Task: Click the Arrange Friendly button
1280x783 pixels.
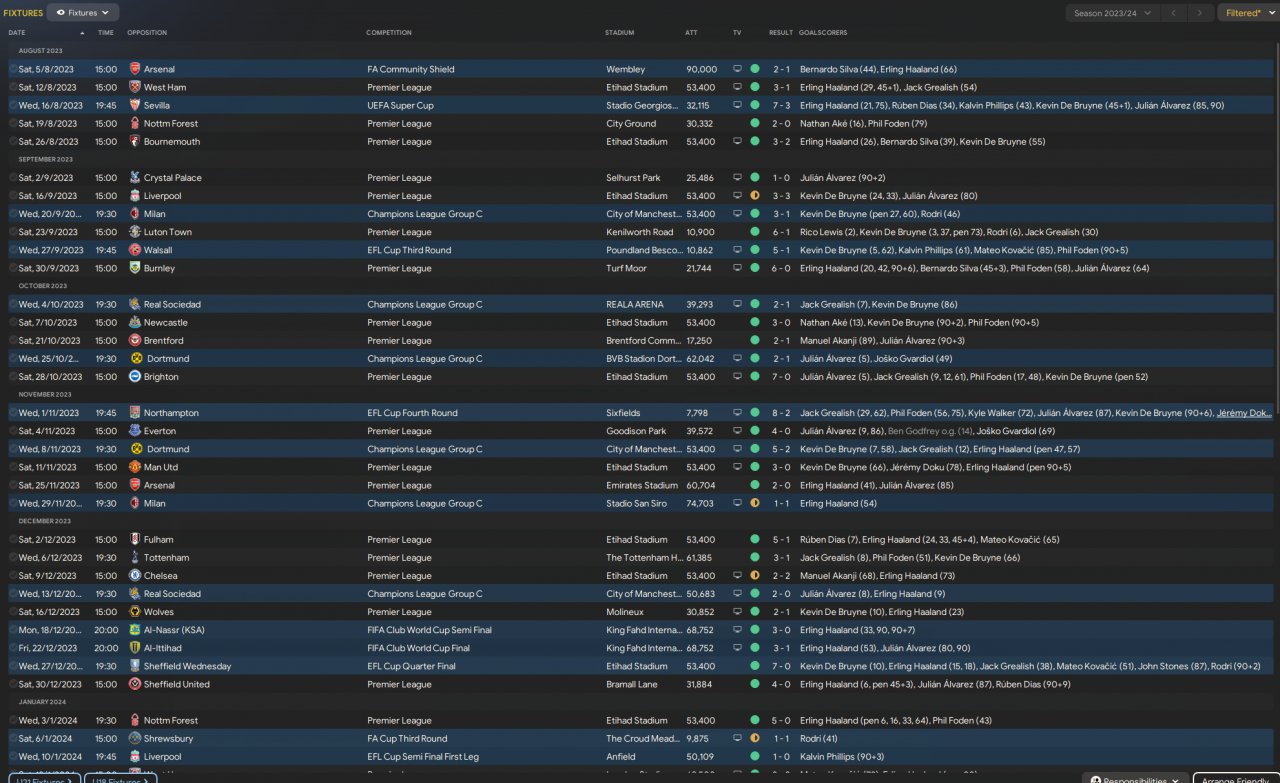Action: tap(1237, 778)
